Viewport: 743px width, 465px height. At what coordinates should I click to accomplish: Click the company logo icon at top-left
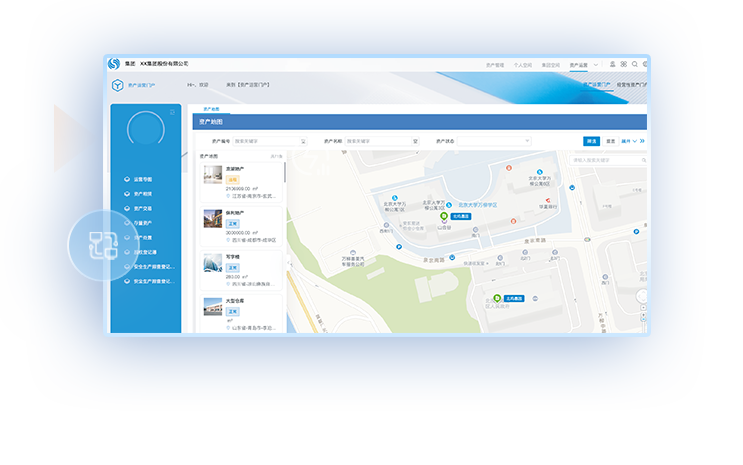(x=113, y=64)
